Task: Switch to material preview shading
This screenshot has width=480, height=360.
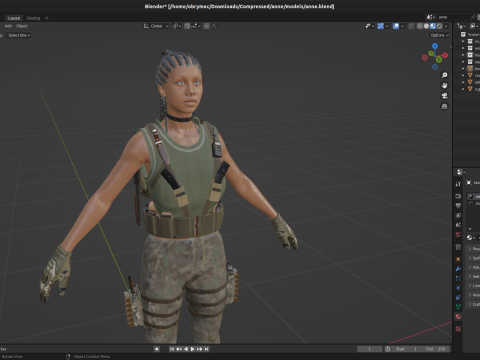Action: pos(433,26)
